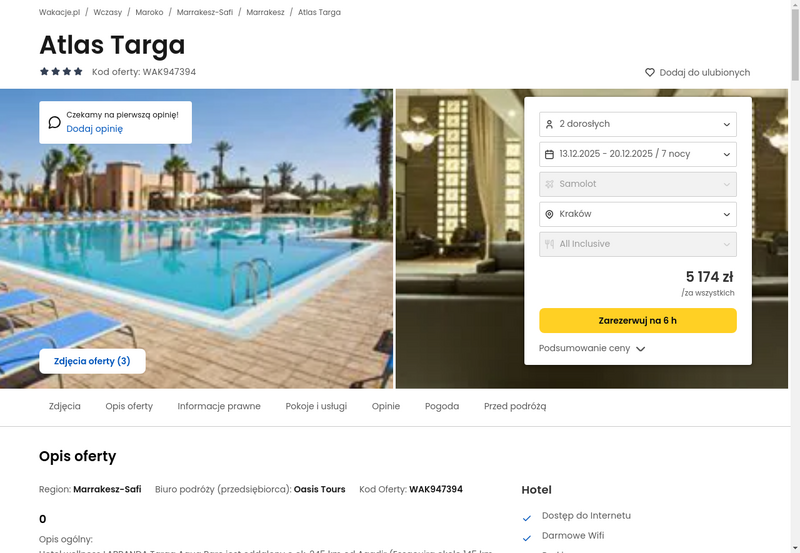
Task: Open the trip dates dropdown
Action: [x=638, y=154]
